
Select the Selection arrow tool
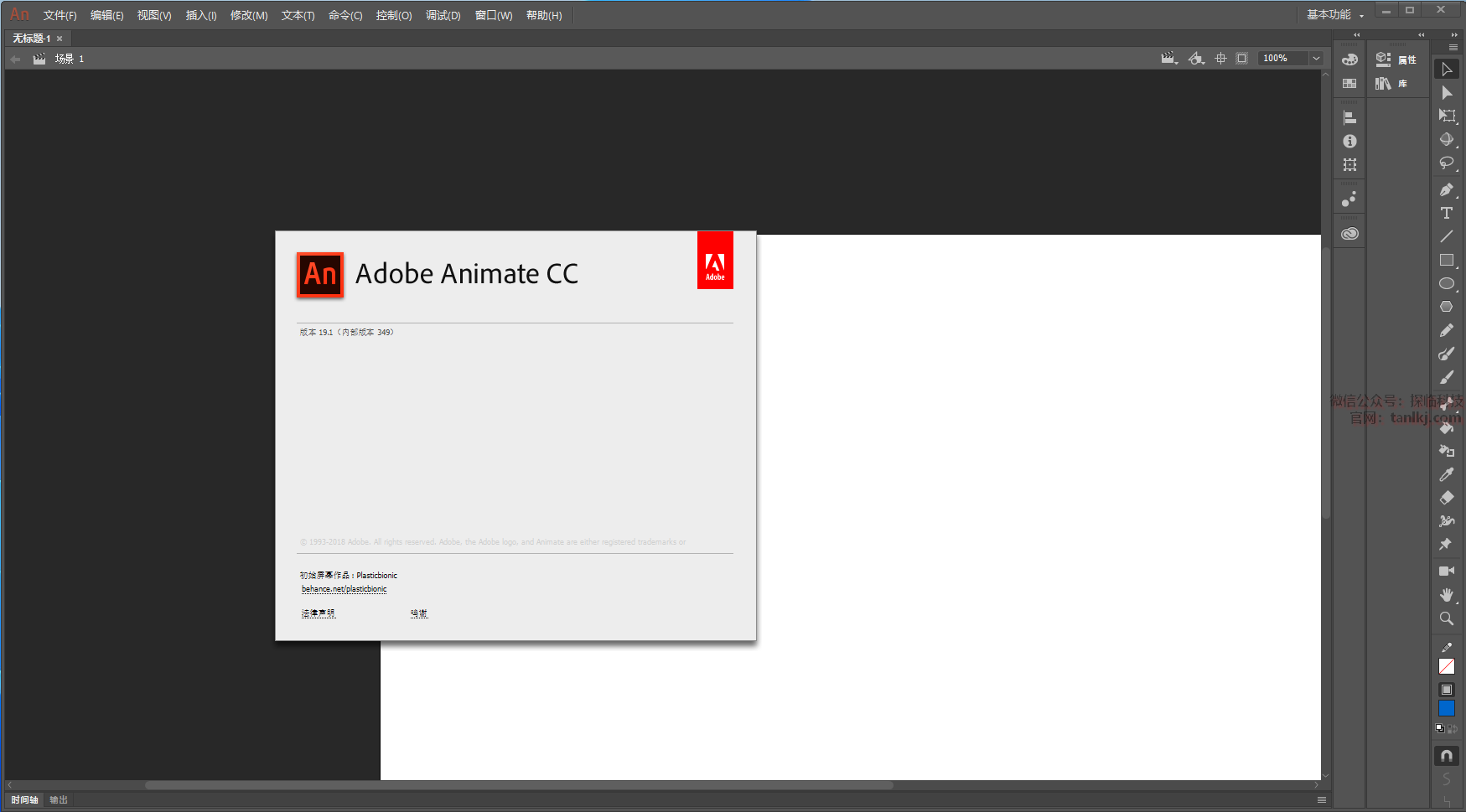click(1447, 69)
